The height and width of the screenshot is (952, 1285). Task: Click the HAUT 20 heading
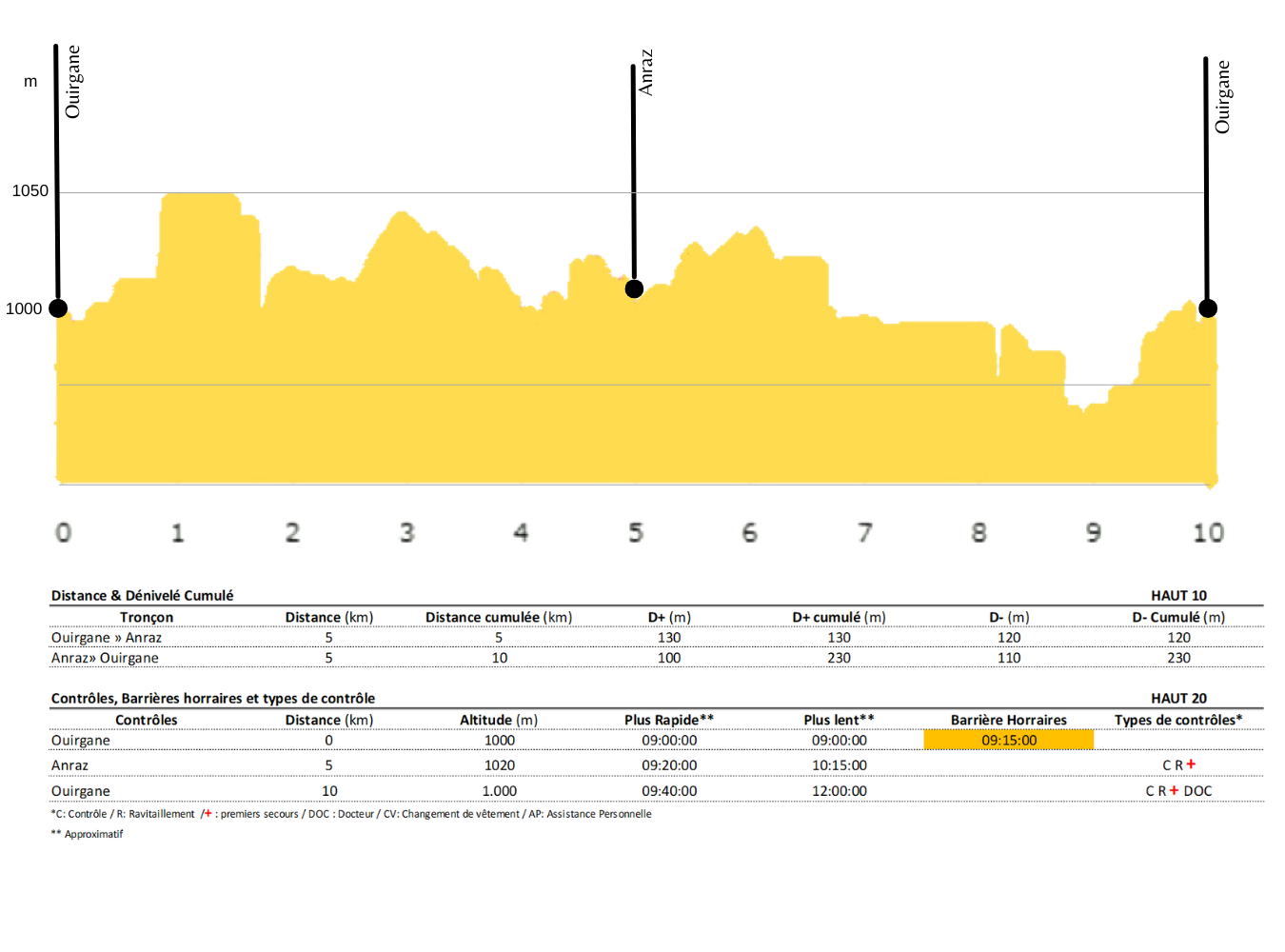[1177, 699]
